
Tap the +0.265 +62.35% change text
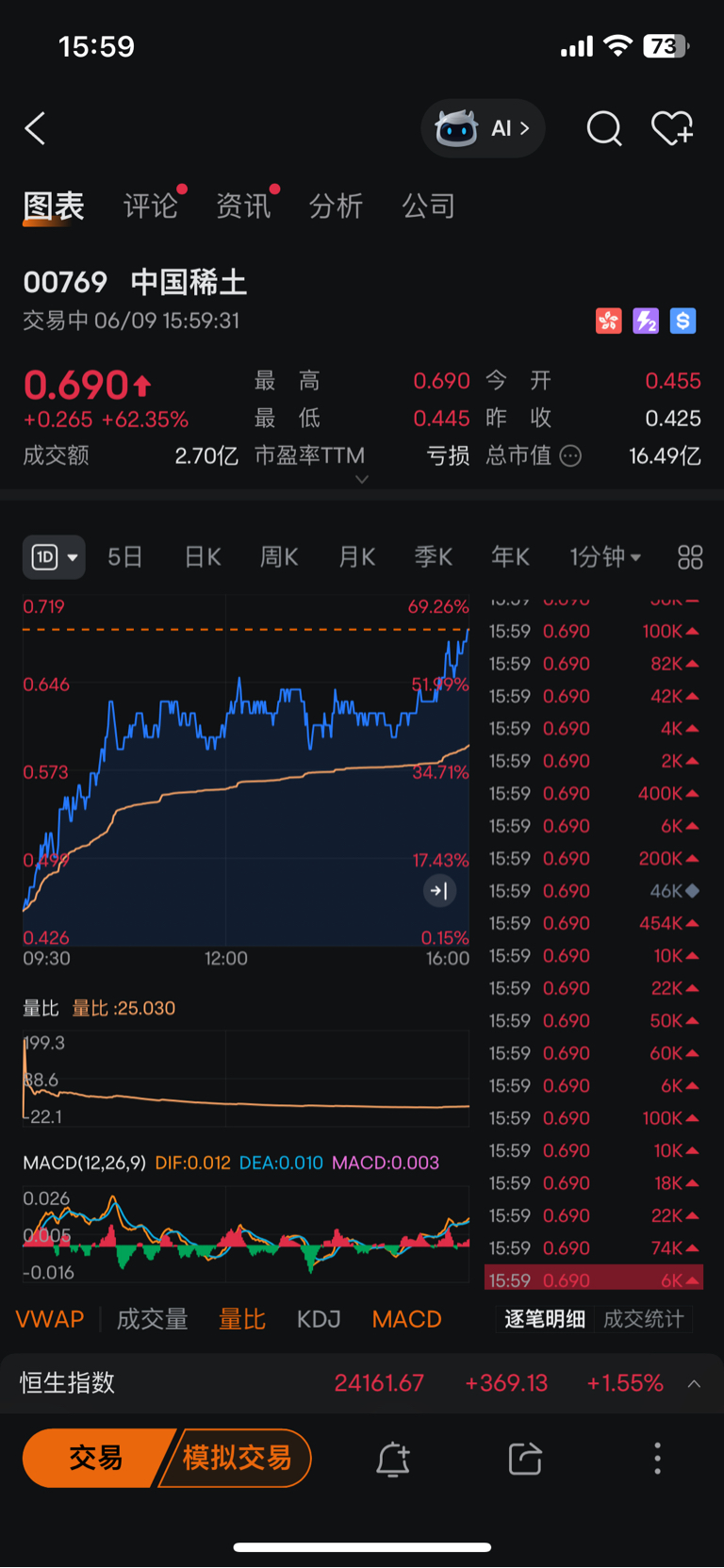tap(106, 420)
